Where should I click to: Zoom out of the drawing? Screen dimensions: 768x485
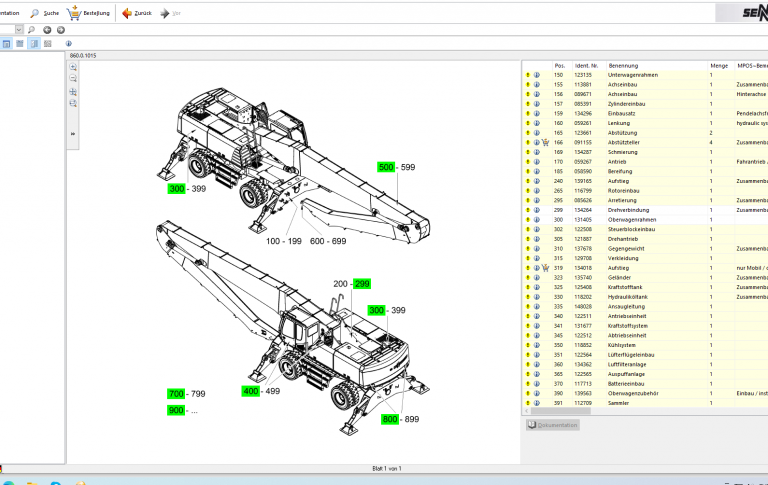coord(73,77)
